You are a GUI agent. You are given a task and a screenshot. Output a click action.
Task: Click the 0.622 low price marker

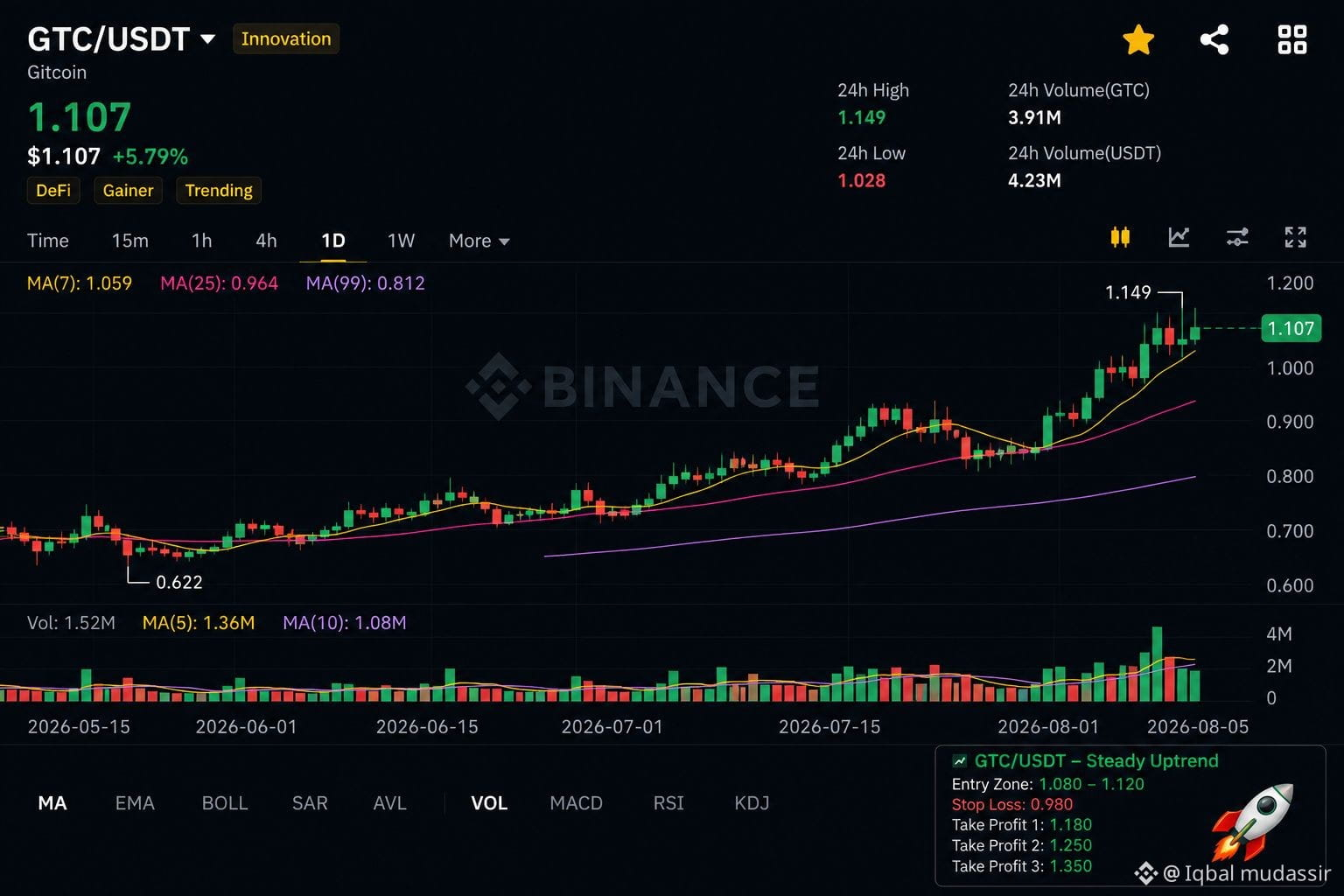pos(179,582)
